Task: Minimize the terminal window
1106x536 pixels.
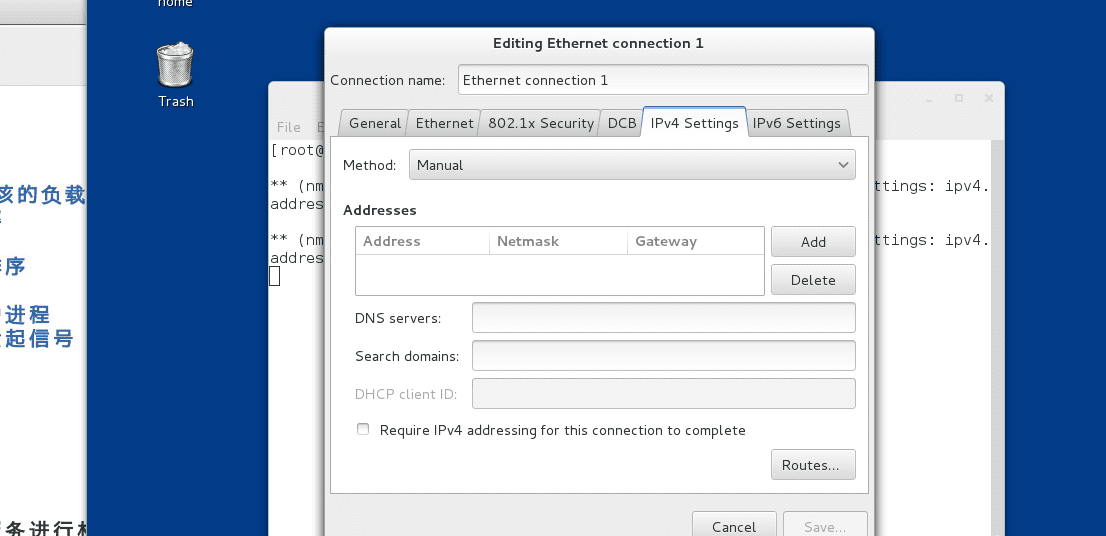Action: (x=929, y=99)
